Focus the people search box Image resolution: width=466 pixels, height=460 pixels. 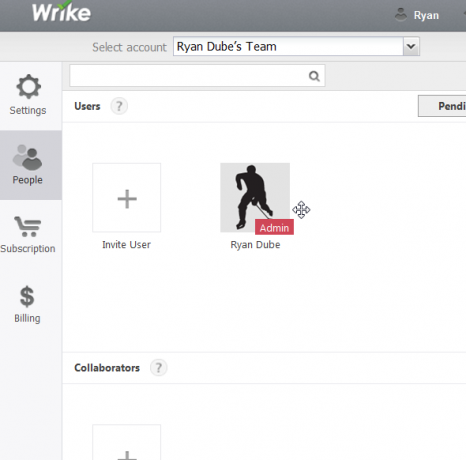click(197, 76)
